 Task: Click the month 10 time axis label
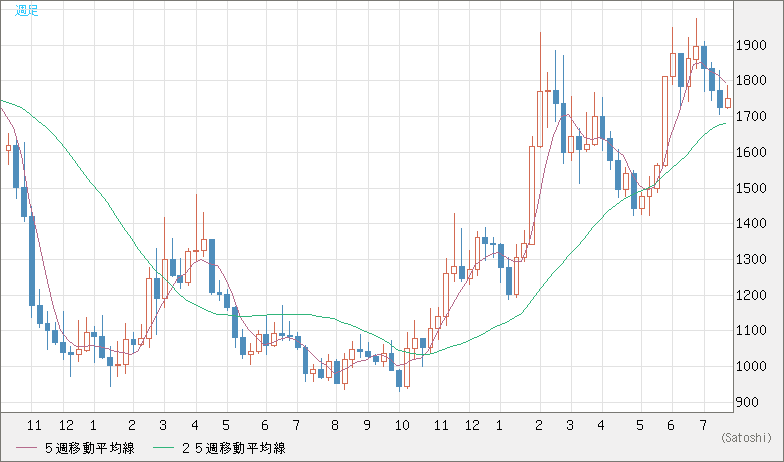point(402,426)
